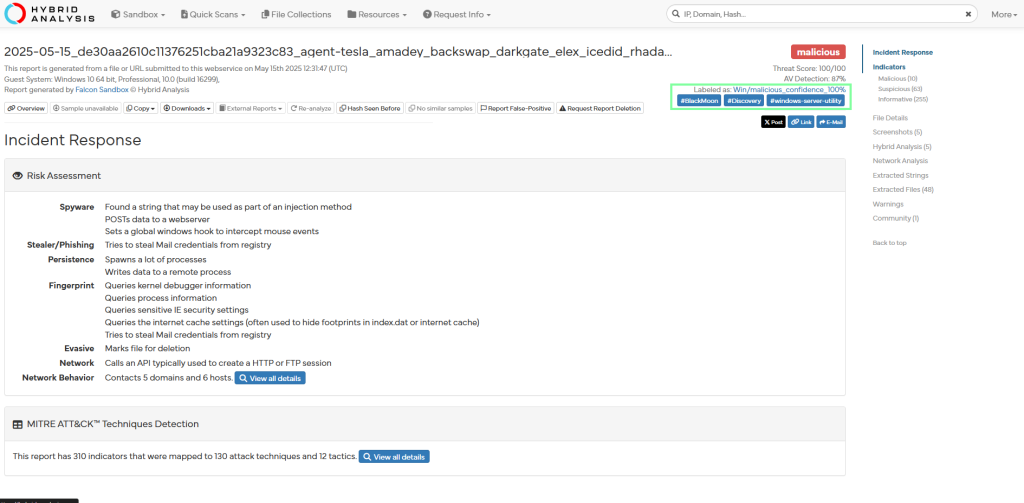
Task: Copy the report link with the Link button
Action: [801, 122]
